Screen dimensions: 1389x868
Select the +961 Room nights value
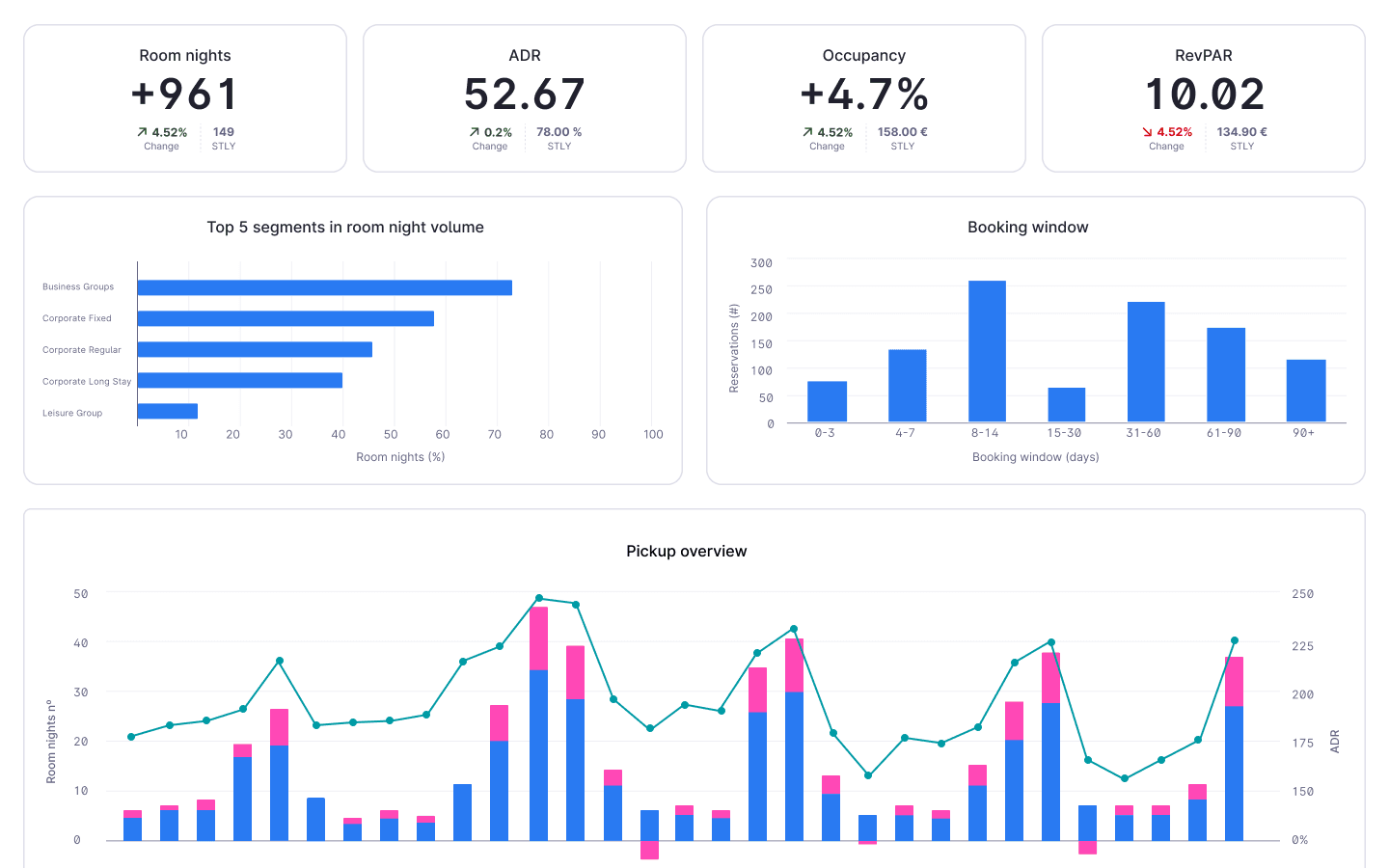pyautogui.click(x=185, y=95)
